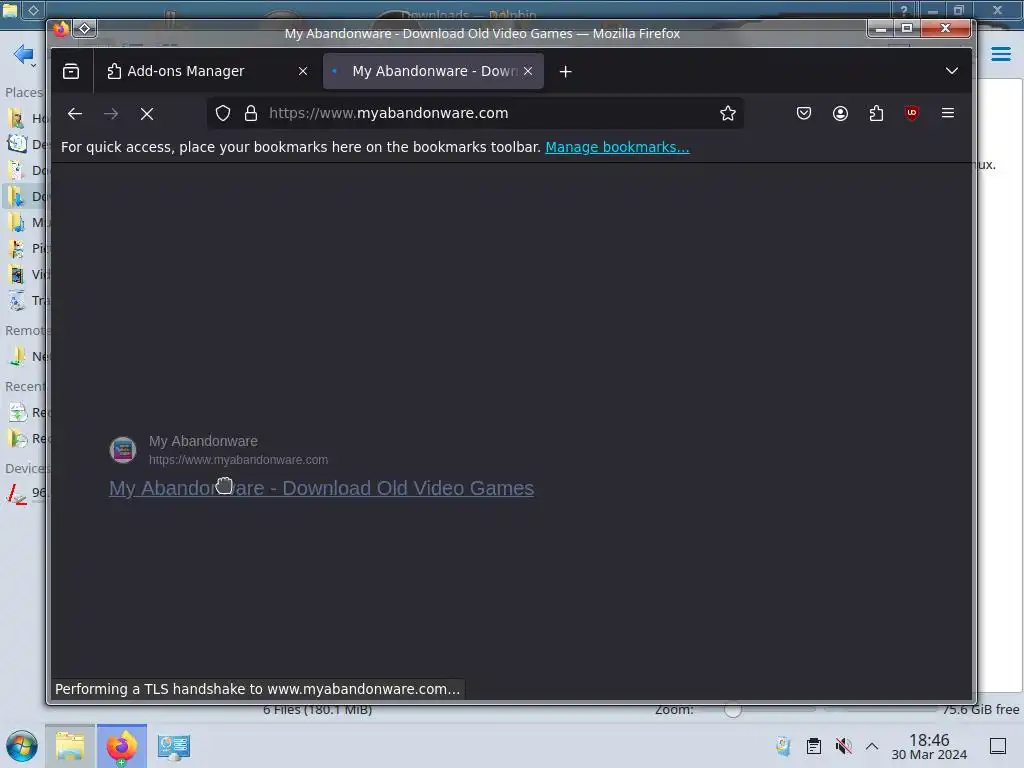Open Dolphin's hamburger menu
This screenshot has height=768, width=1024.
pos(1000,54)
